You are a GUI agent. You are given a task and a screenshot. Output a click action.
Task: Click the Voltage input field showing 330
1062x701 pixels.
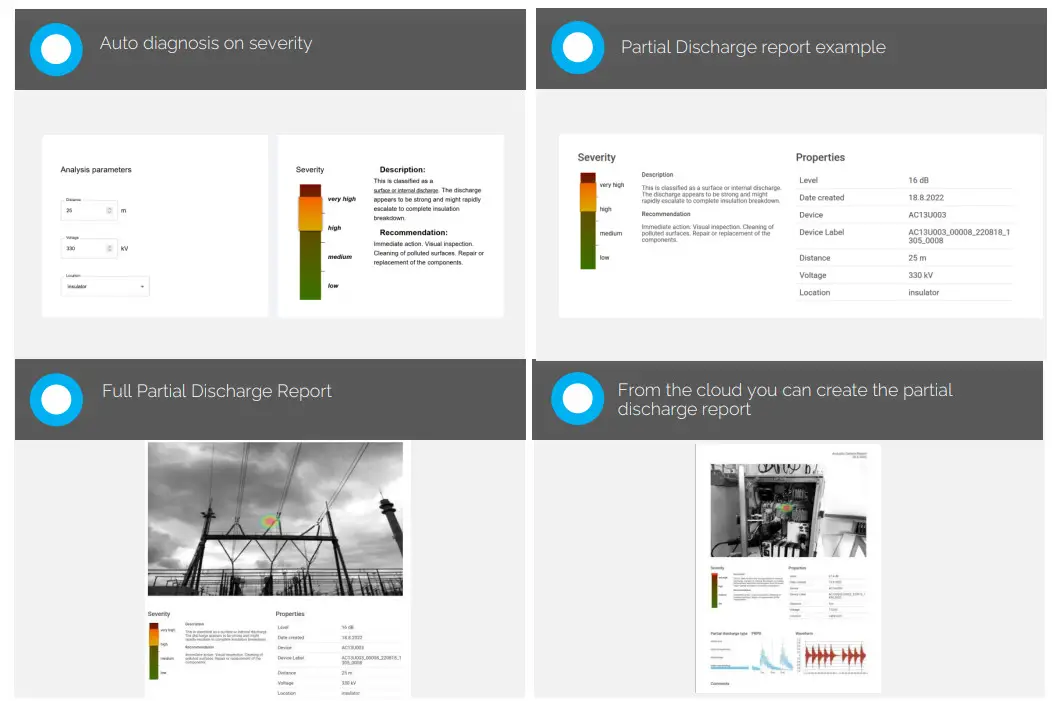tap(89, 249)
